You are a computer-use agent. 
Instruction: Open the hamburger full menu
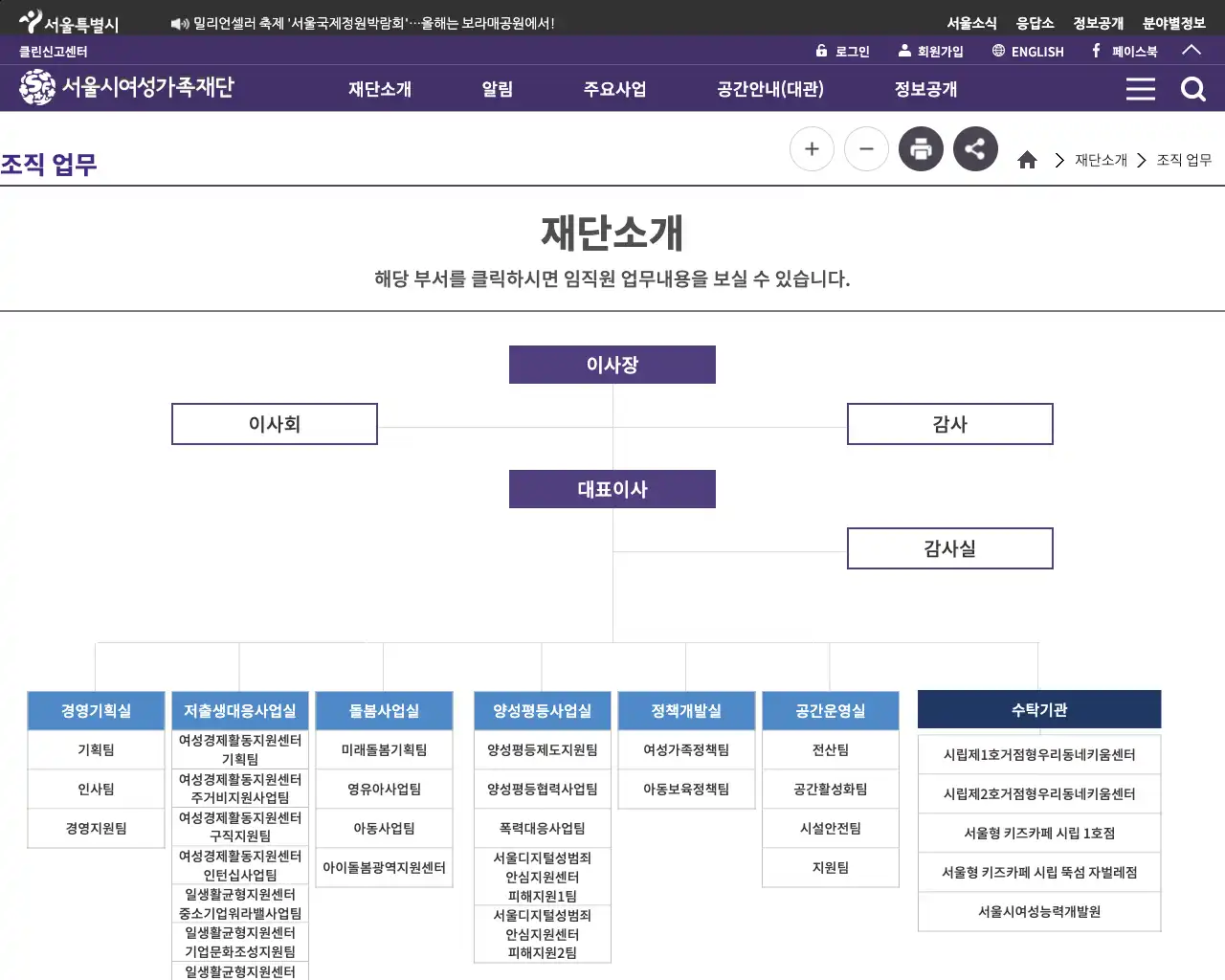pyautogui.click(x=1141, y=88)
